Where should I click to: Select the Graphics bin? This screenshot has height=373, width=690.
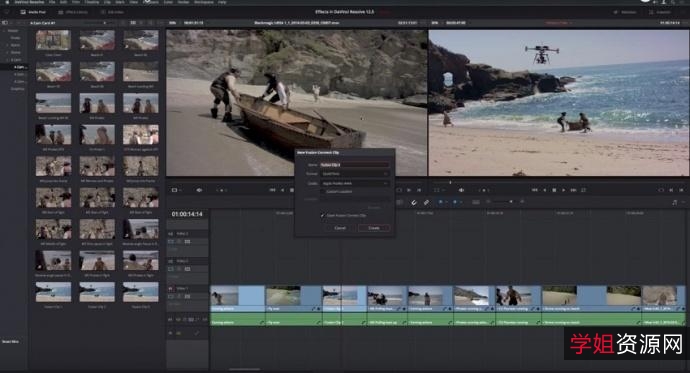[x=18, y=89]
